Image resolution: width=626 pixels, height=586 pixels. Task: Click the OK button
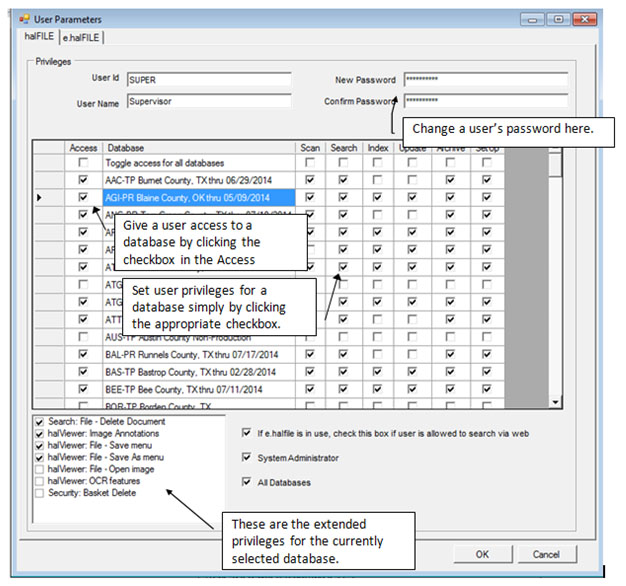coord(481,554)
